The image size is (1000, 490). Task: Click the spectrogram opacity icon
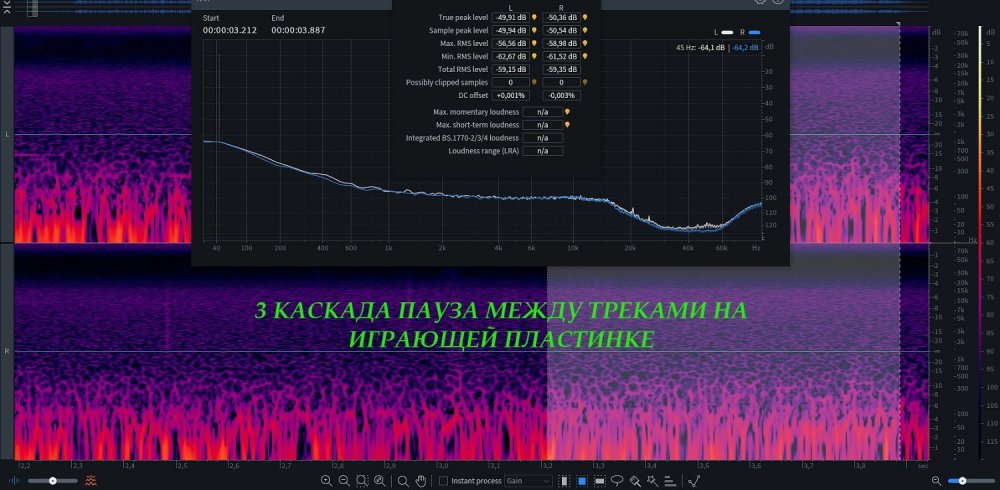point(92,480)
